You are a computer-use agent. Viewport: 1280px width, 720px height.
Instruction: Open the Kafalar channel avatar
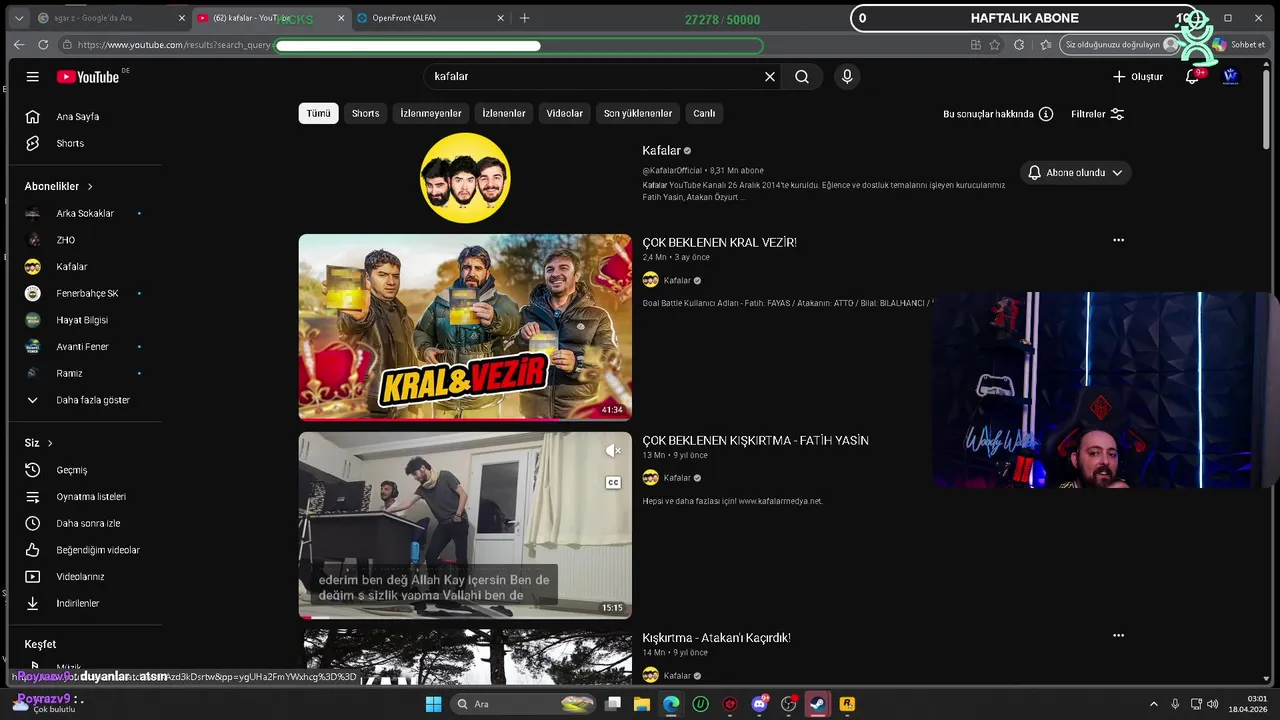465,178
